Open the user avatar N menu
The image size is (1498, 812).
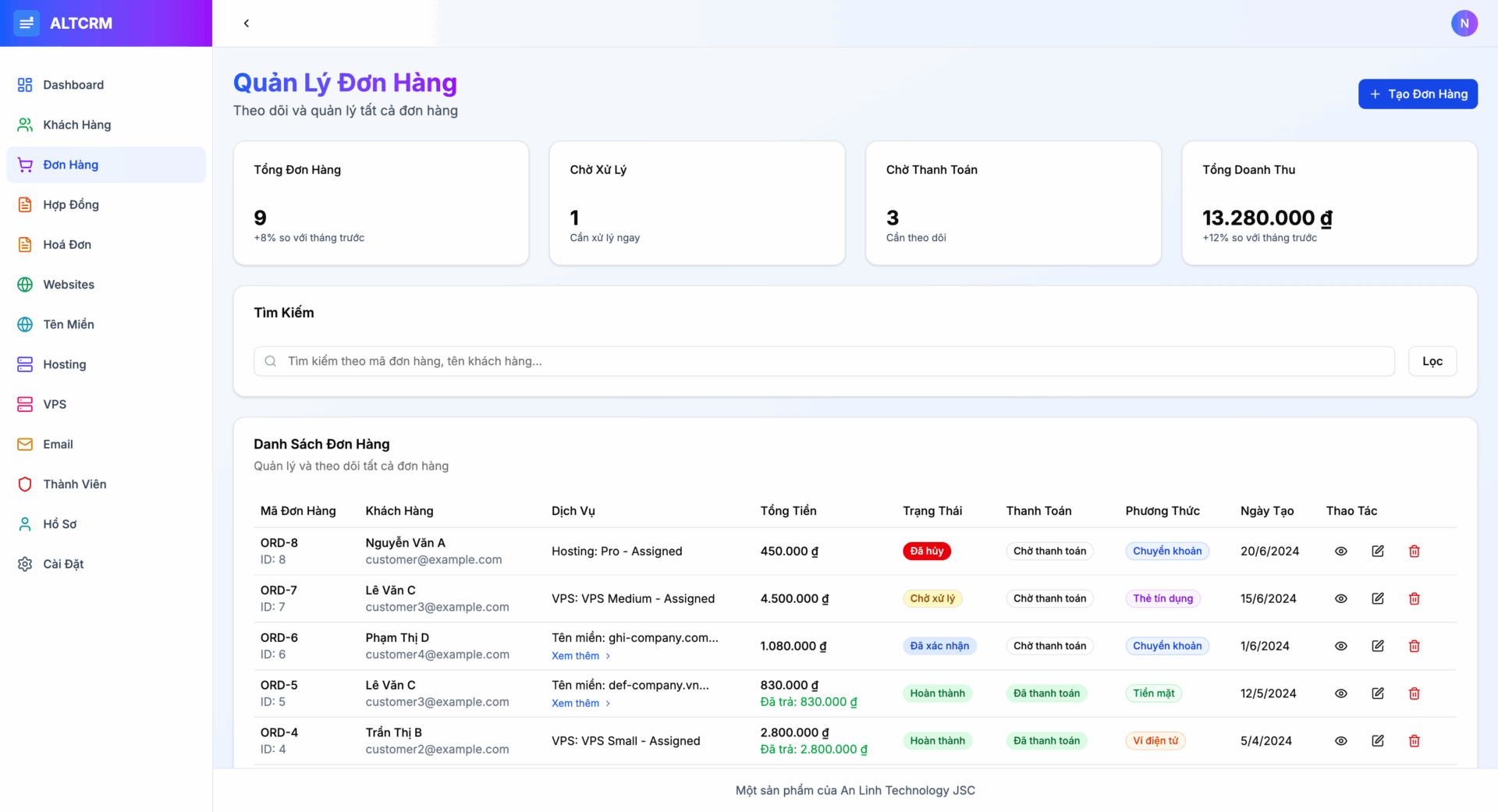click(x=1465, y=23)
